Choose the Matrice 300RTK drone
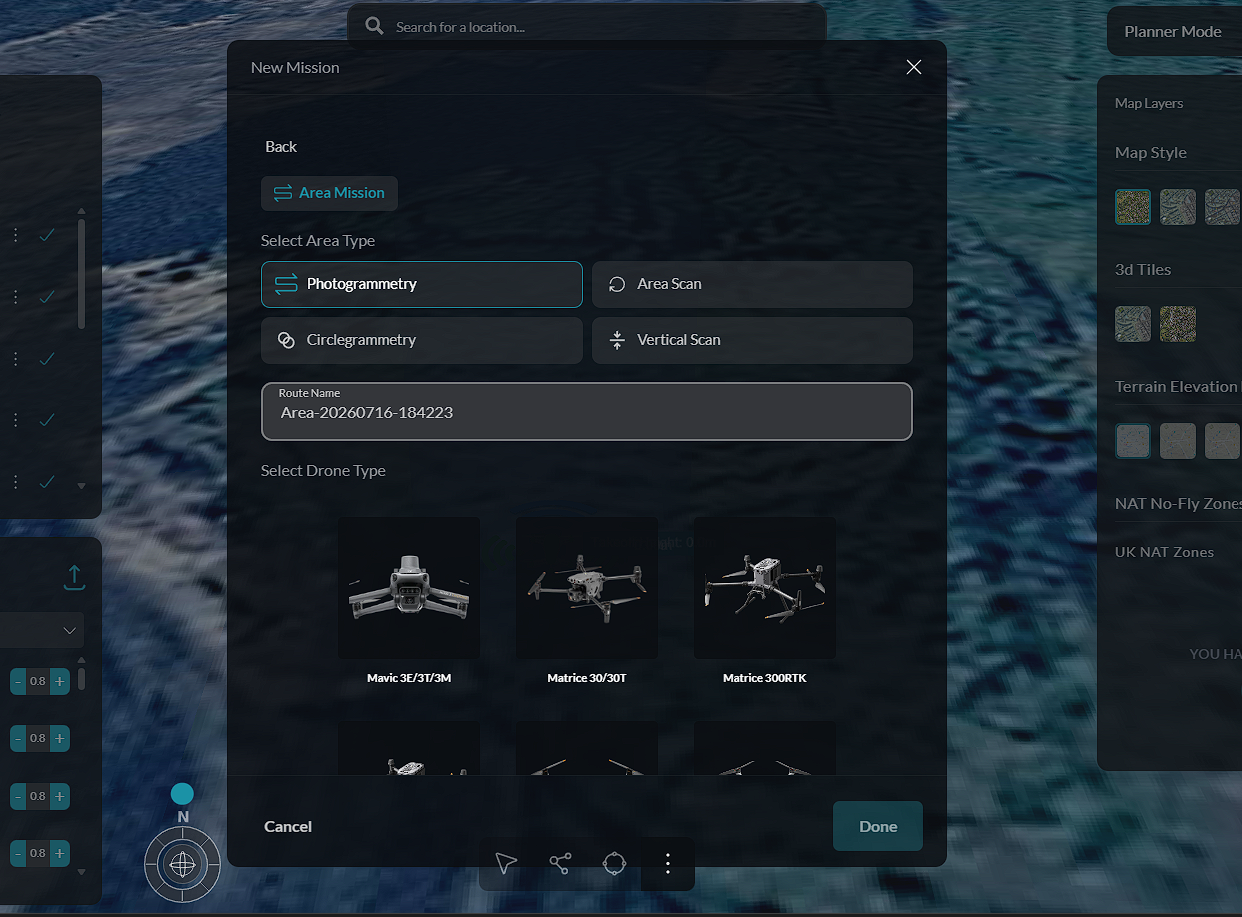Viewport: 1242px width, 917px height. [765, 588]
